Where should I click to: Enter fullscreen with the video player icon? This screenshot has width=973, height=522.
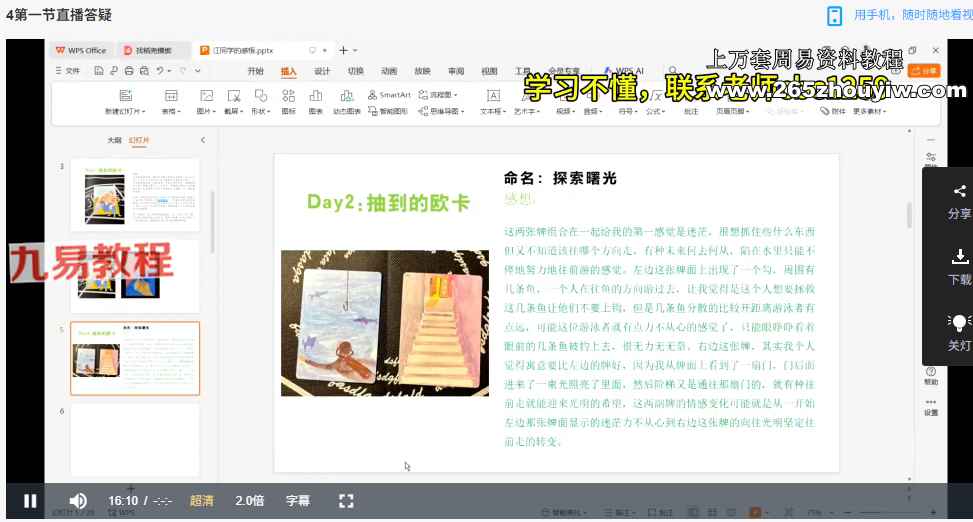[346, 501]
